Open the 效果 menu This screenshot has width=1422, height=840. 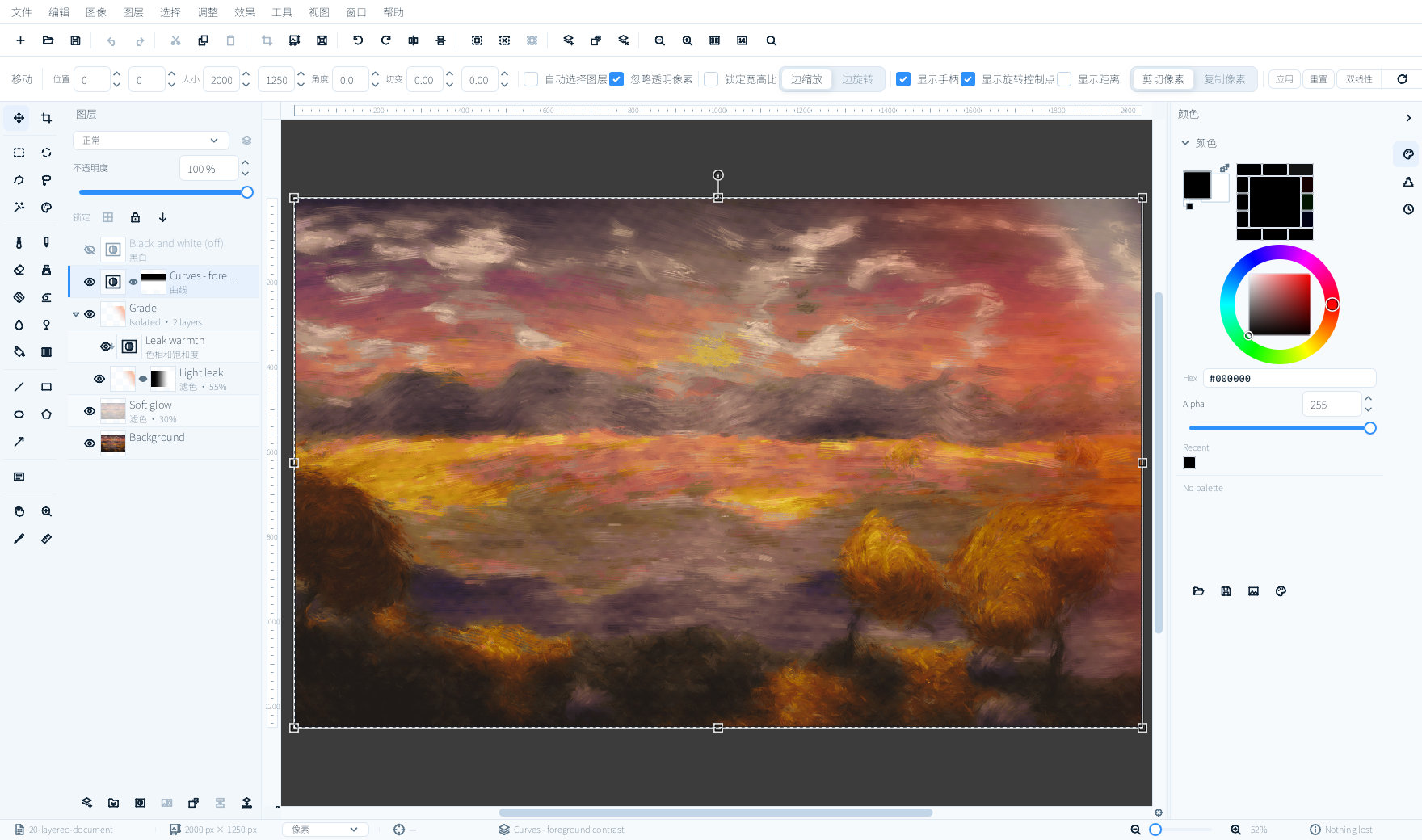click(x=245, y=12)
